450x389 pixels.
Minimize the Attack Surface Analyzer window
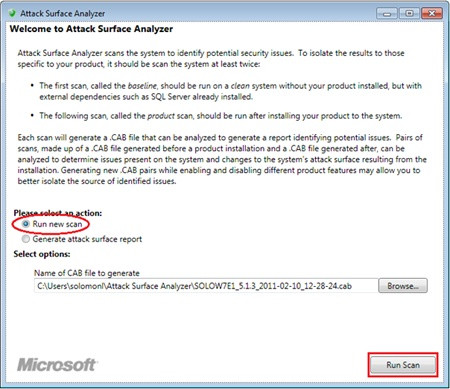(x=387, y=14)
